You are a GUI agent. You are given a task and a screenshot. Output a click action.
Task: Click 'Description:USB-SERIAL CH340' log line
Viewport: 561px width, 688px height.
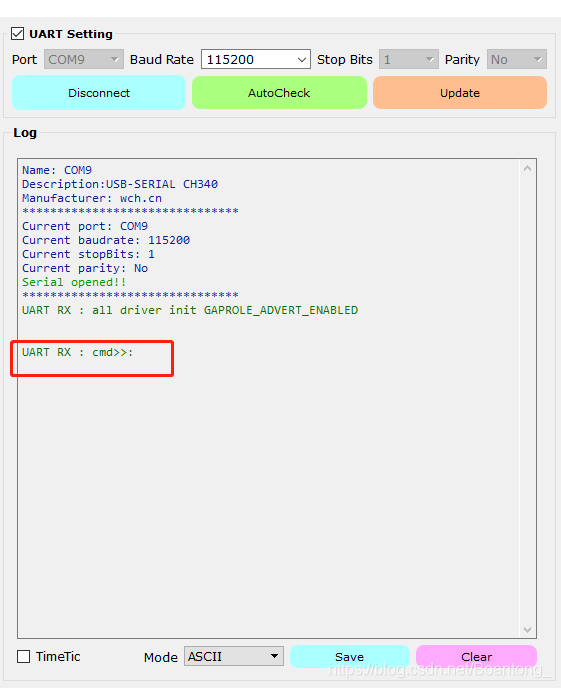(x=120, y=184)
